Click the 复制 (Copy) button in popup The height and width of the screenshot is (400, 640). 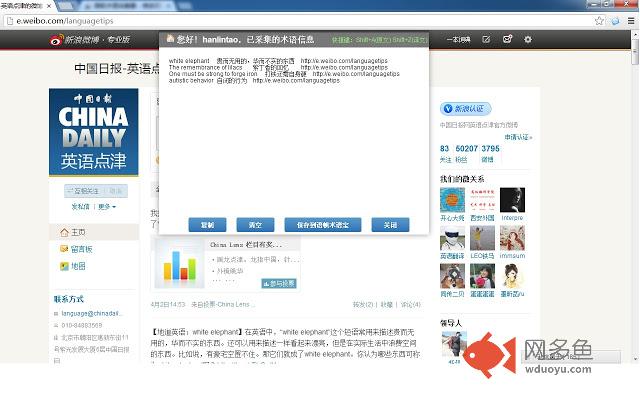pyautogui.click(x=207, y=225)
